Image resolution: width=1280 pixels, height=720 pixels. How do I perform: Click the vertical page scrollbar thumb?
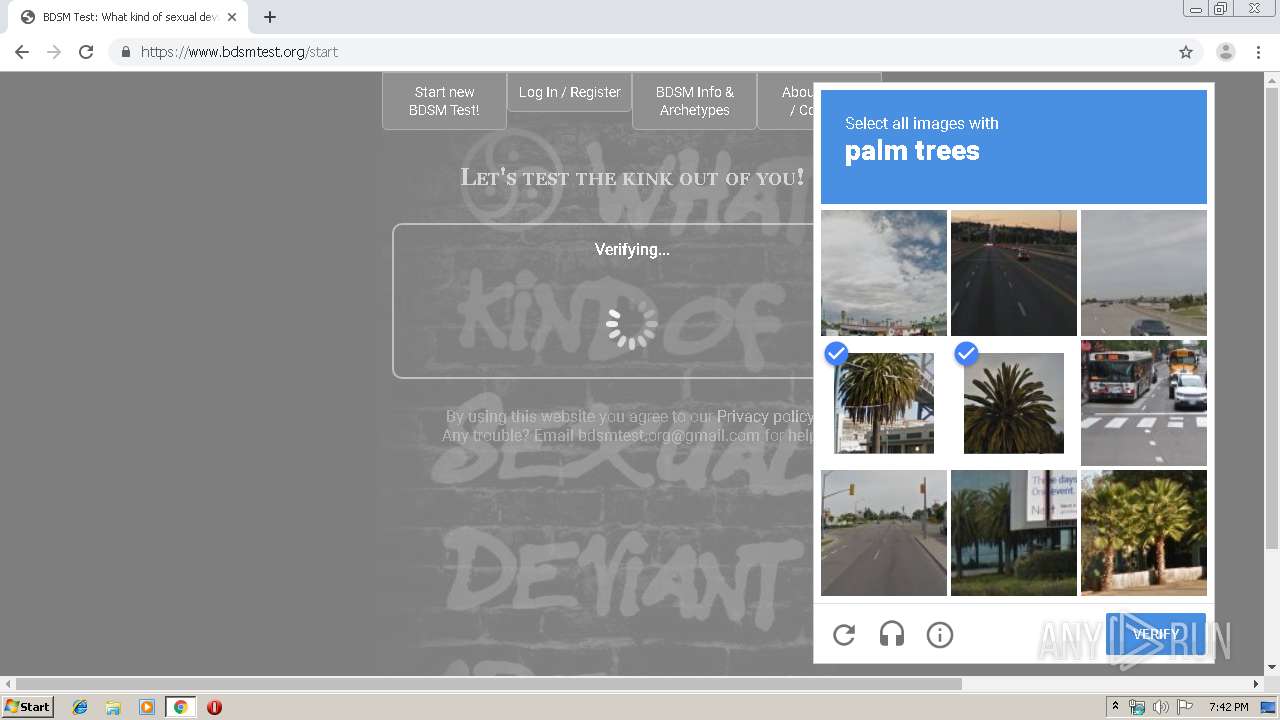pyautogui.click(x=1272, y=317)
